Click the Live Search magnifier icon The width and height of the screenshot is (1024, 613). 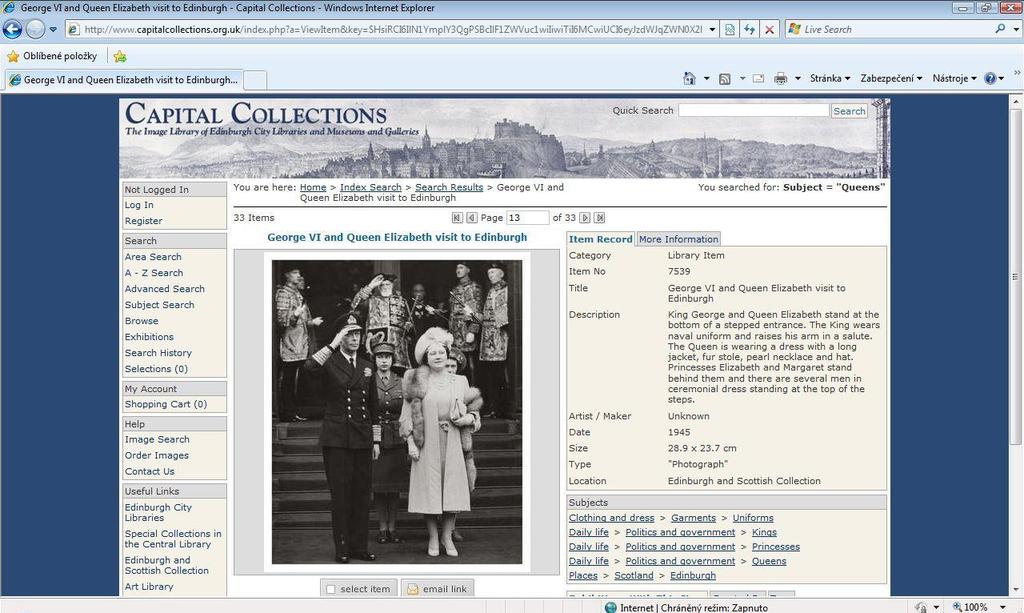point(1000,29)
